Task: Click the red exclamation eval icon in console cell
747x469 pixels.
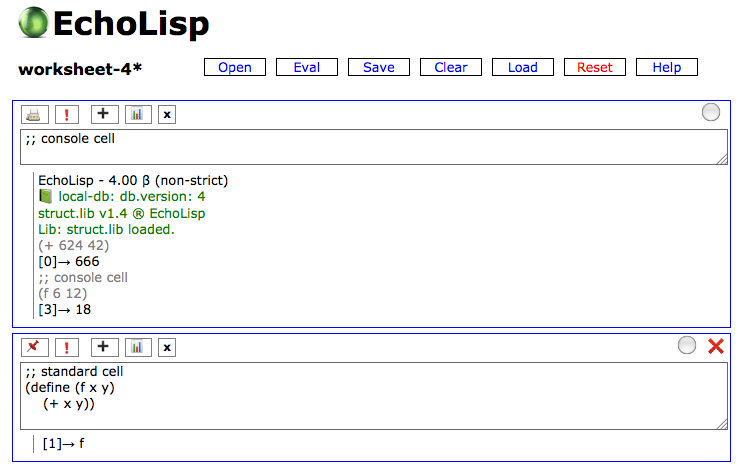Action: [67, 114]
